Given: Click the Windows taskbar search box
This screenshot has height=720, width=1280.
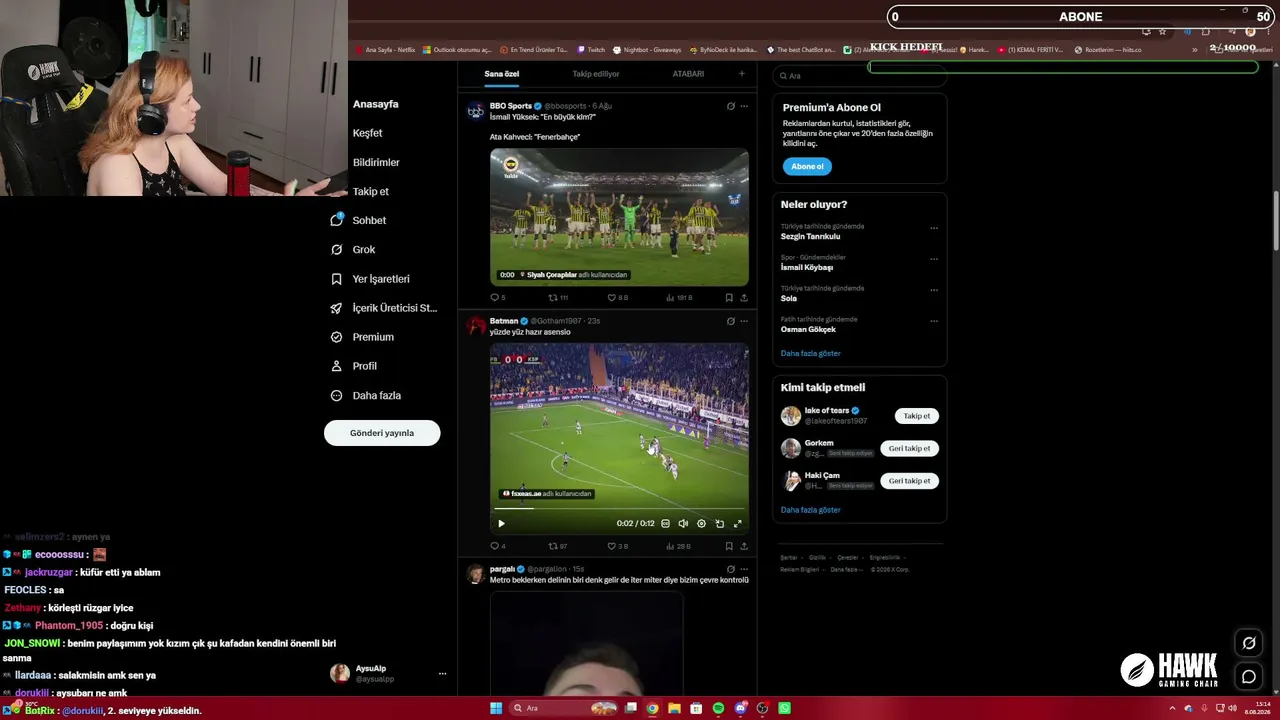Looking at the screenshot, I should 565,708.
